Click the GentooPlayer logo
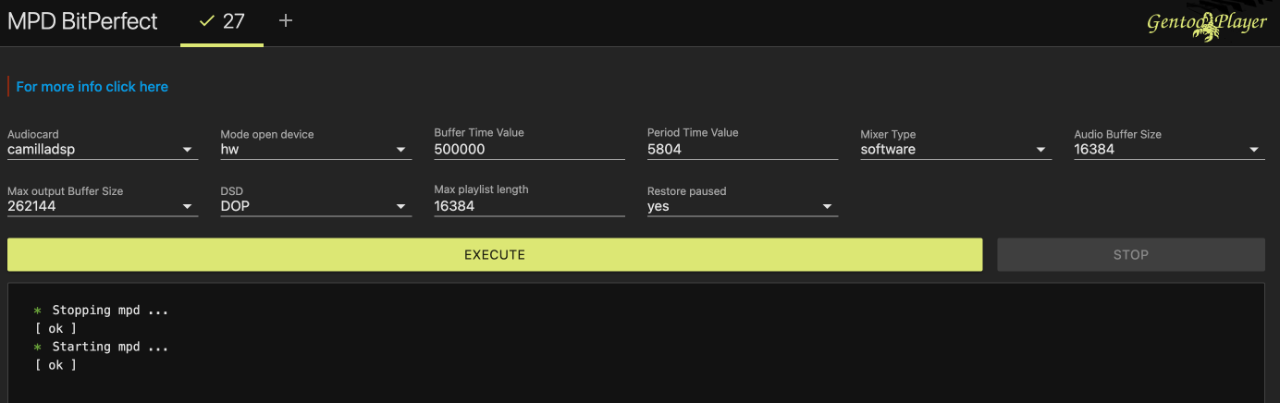The width and height of the screenshot is (1280, 403). point(1207,24)
